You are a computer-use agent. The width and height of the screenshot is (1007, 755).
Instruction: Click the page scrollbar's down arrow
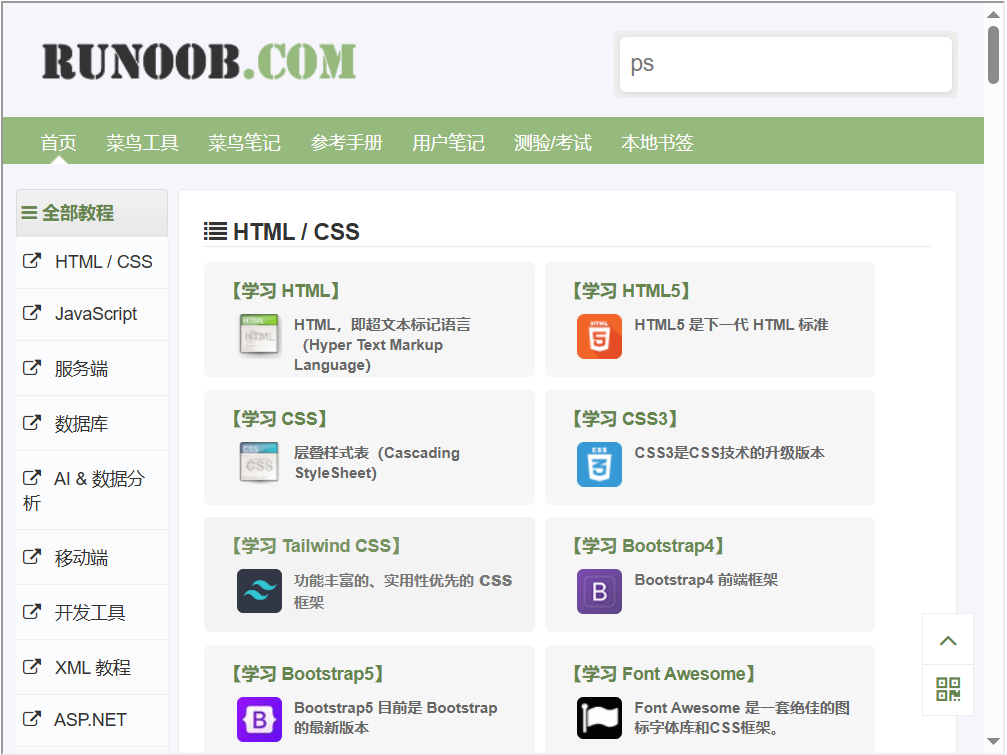click(994, 742)
